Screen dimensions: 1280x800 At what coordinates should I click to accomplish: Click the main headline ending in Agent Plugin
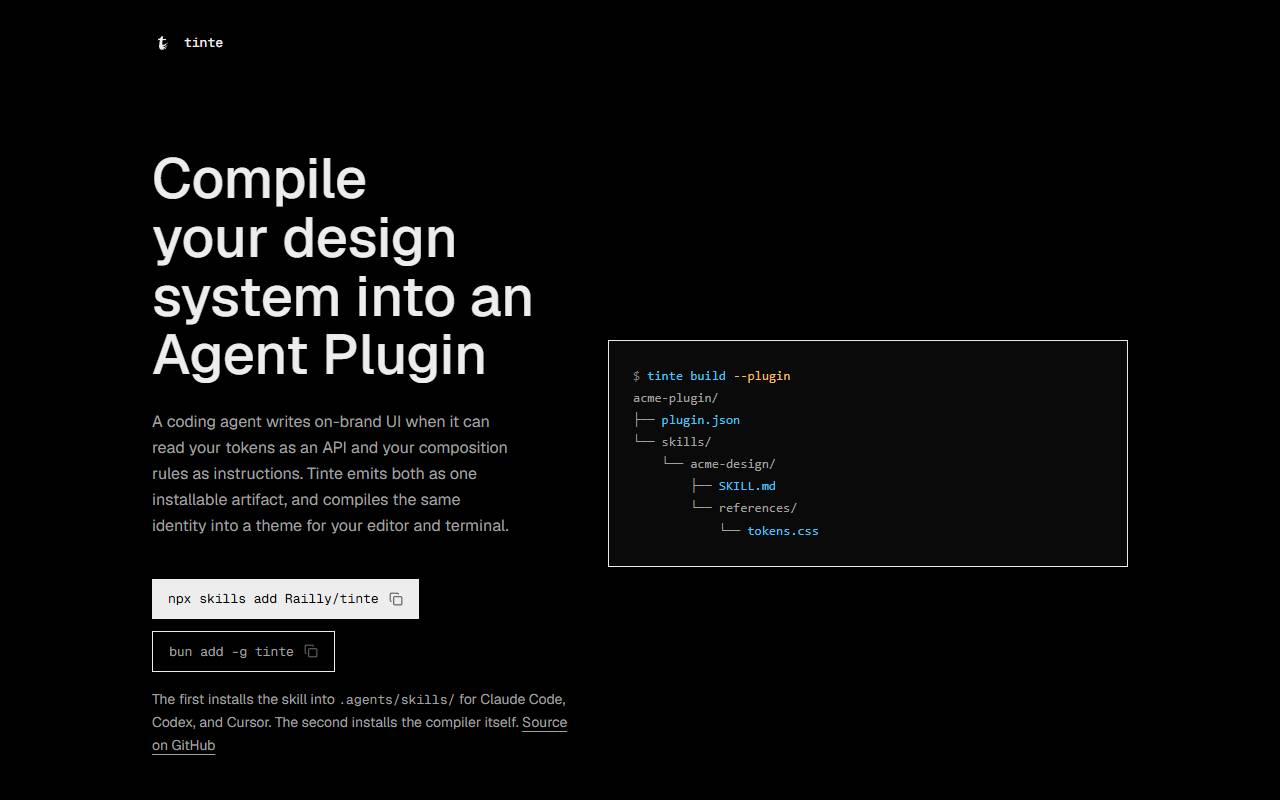(342, 267)
